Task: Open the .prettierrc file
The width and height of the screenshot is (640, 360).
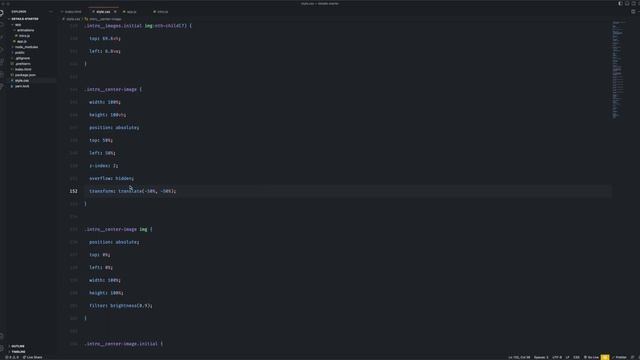Action: coord(23,64)
